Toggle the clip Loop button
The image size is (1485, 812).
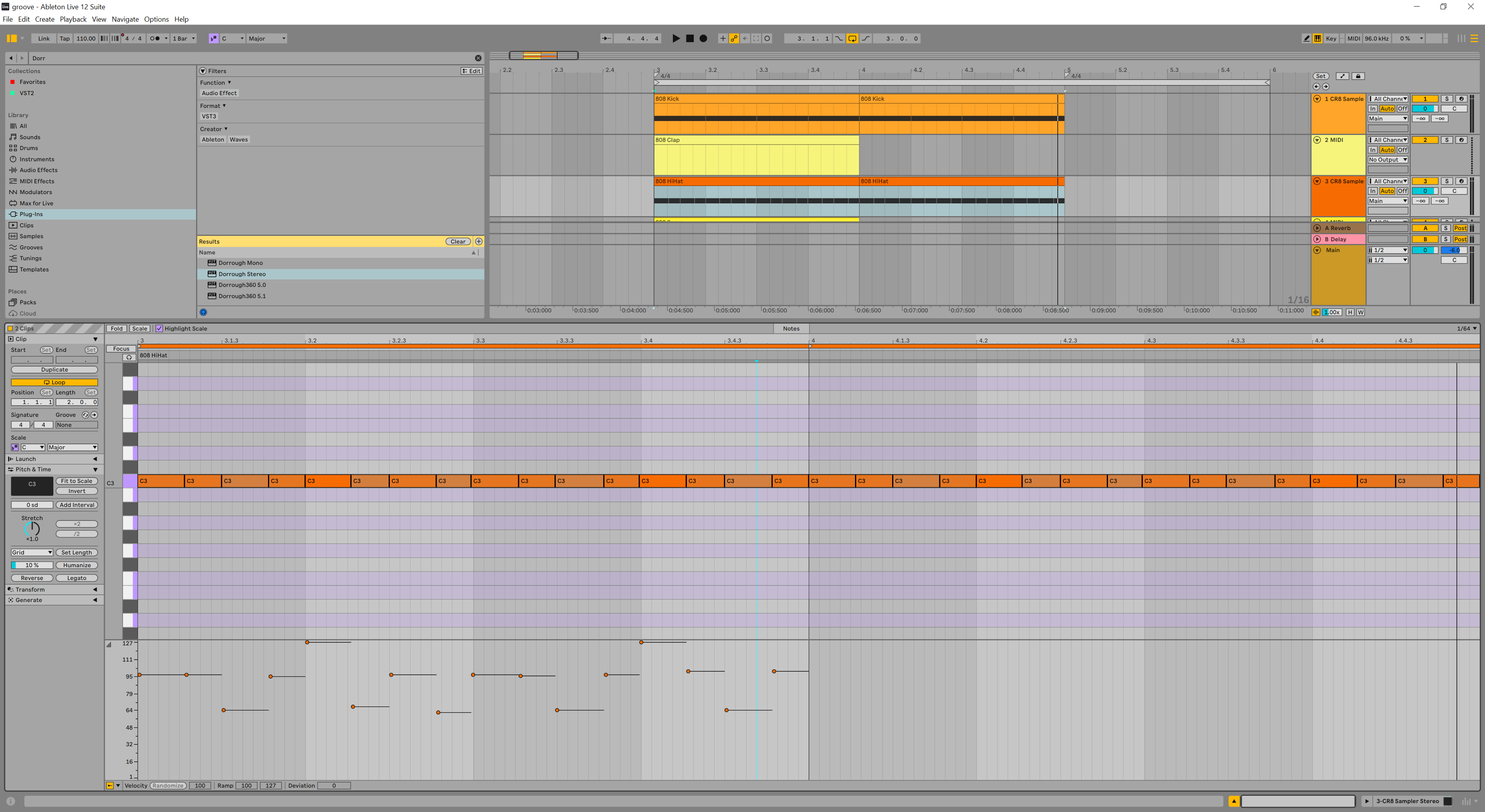tap(54, 382)
